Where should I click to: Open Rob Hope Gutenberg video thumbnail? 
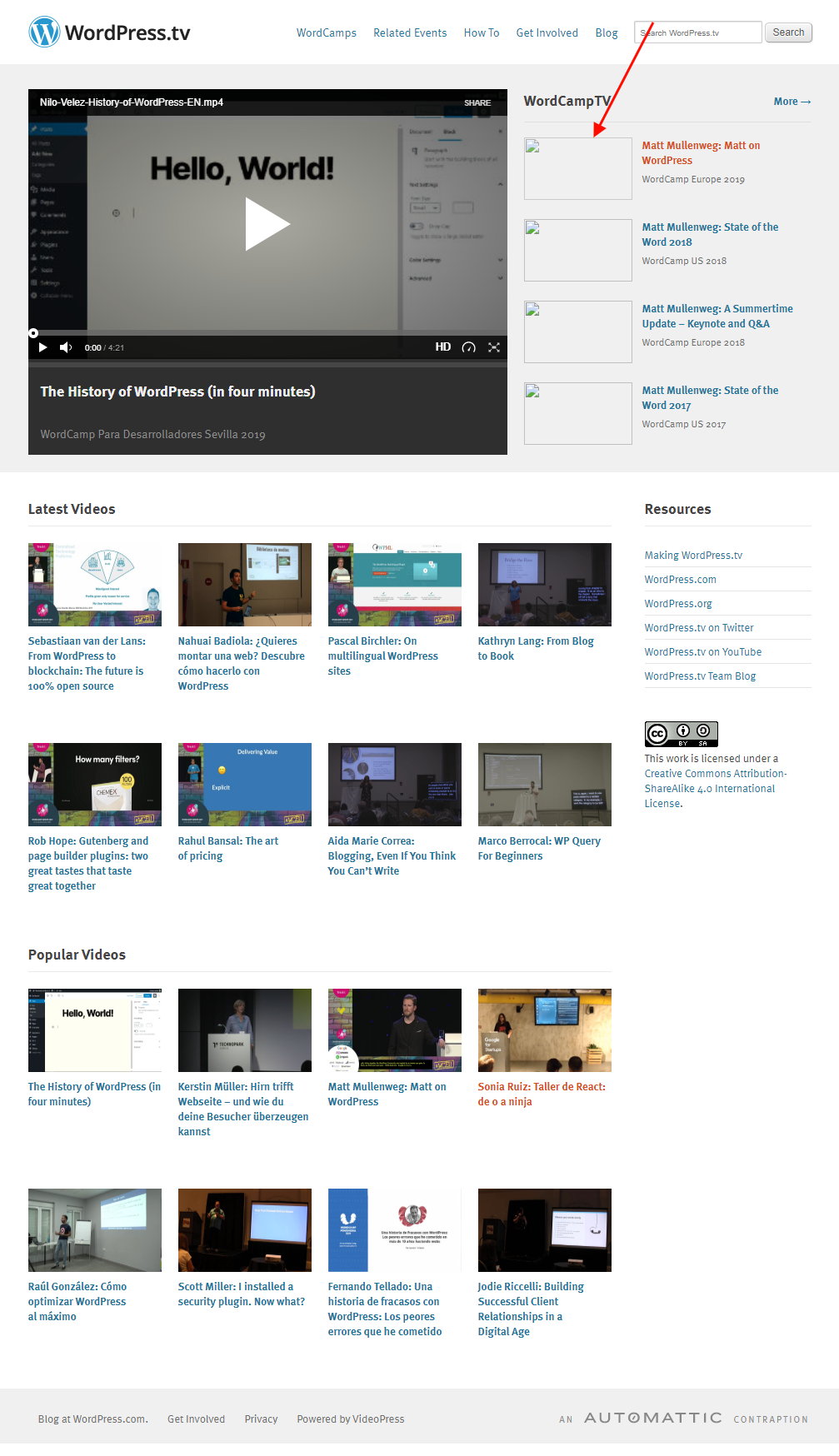tap(95, 785)
